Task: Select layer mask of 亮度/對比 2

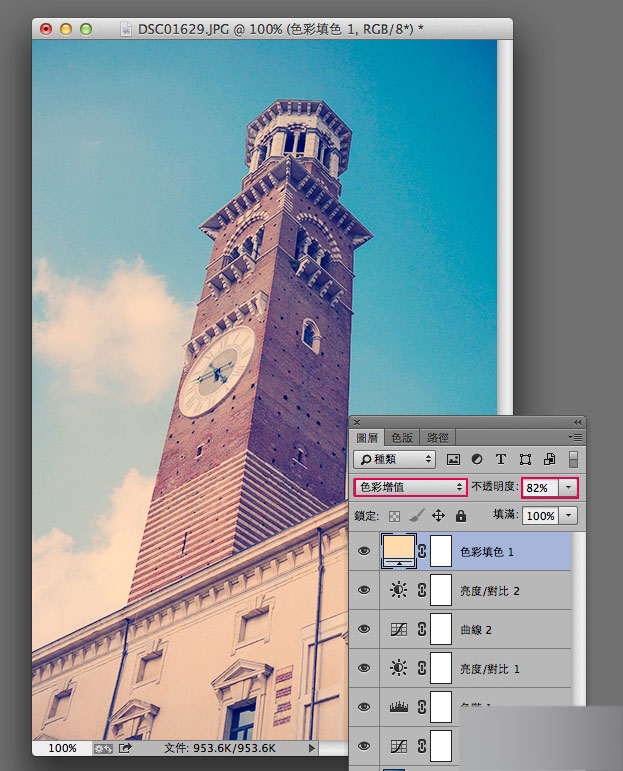Action: pos(441,590)
